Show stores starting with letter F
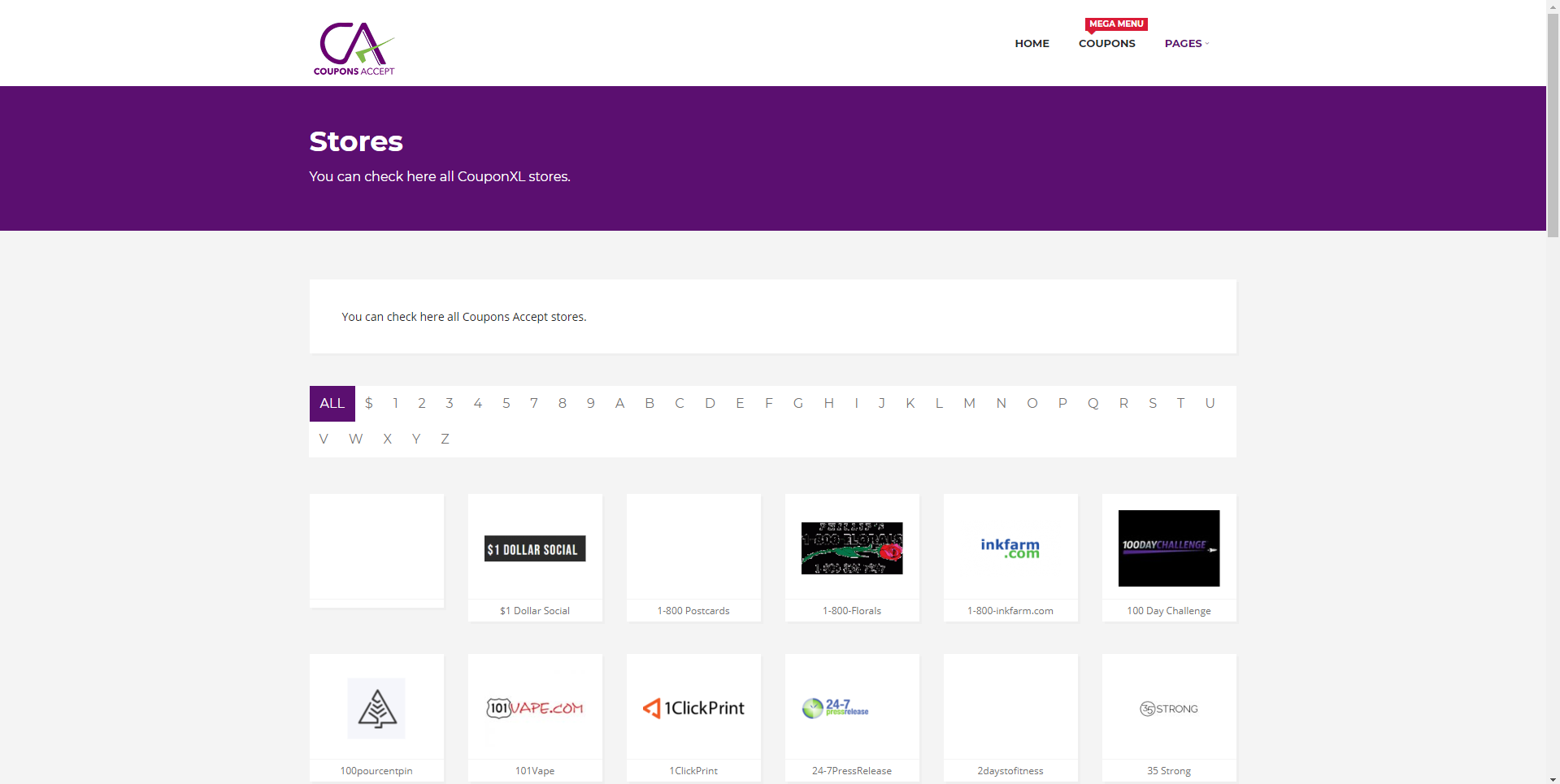The height and width of the screenshot is (784, 1560). (769, 404)
